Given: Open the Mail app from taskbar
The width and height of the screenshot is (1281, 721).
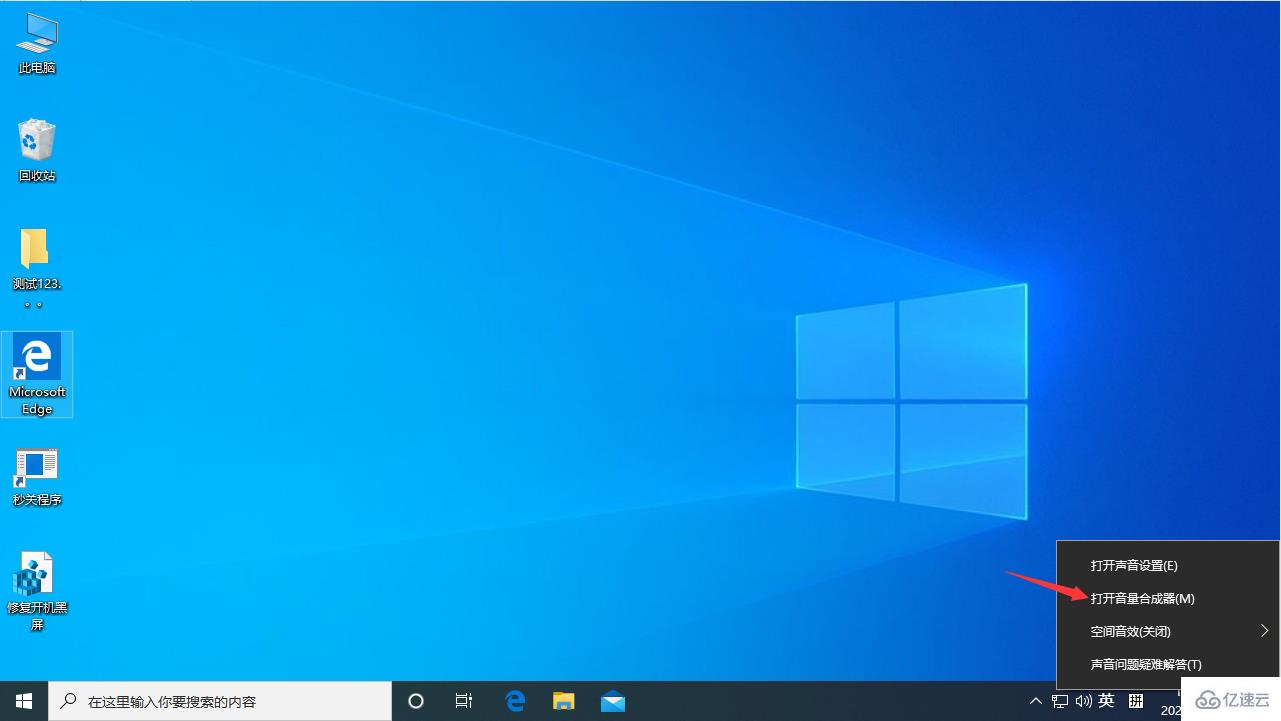Looking at the screenshot, I should (x=613, y=701).
